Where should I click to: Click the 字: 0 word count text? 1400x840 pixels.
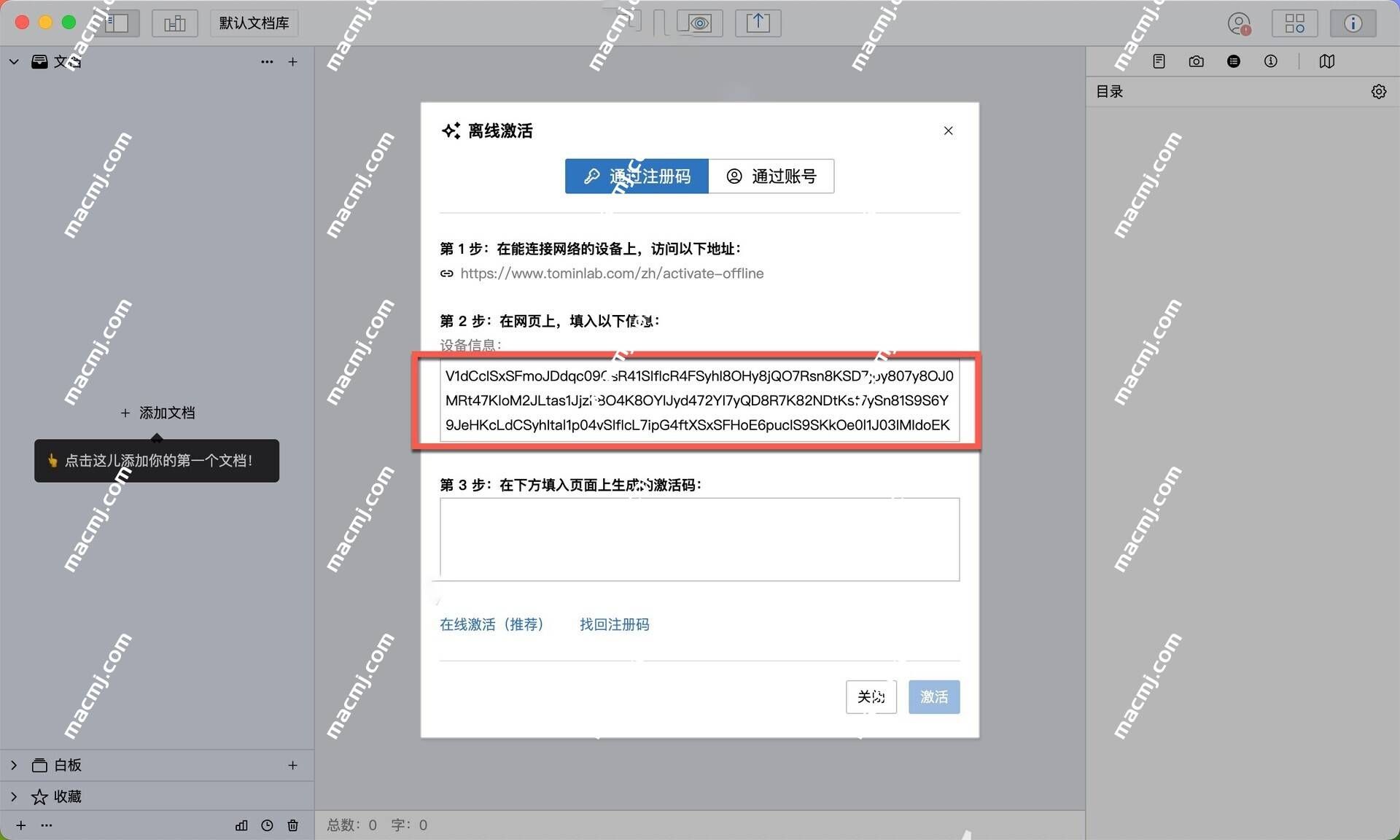point(409,825)
